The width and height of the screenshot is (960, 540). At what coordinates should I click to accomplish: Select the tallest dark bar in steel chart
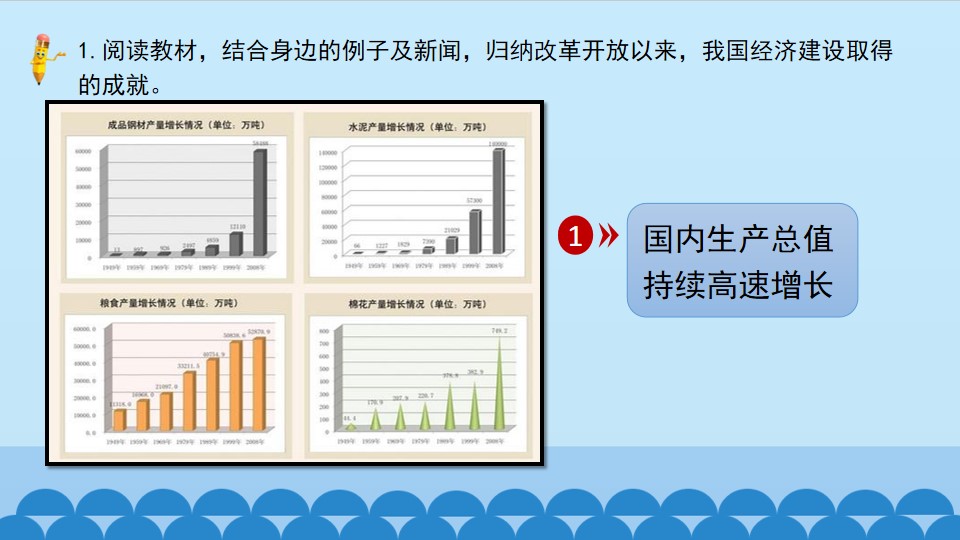point(260,202)
